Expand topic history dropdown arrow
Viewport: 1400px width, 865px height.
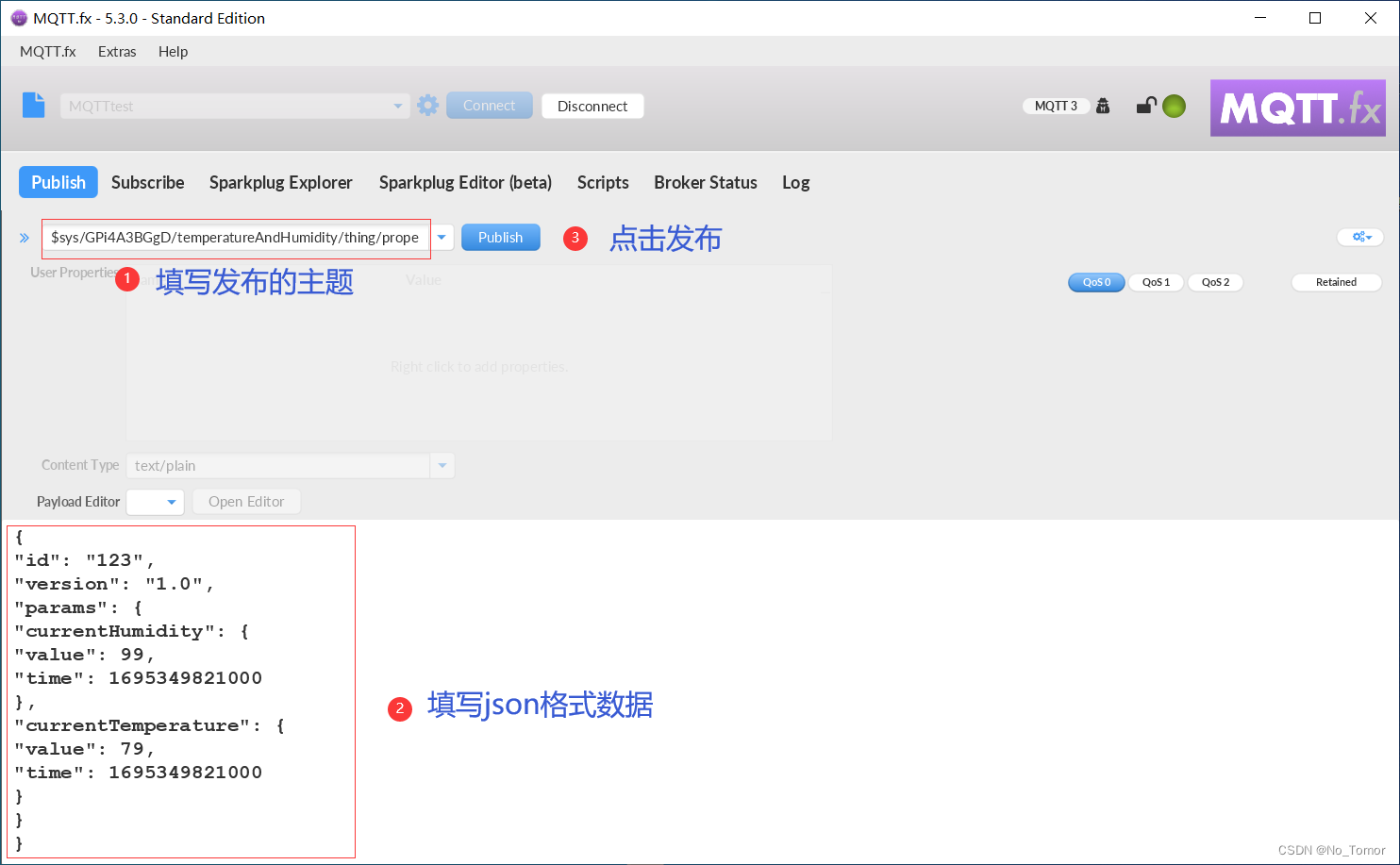coord(442,238)
